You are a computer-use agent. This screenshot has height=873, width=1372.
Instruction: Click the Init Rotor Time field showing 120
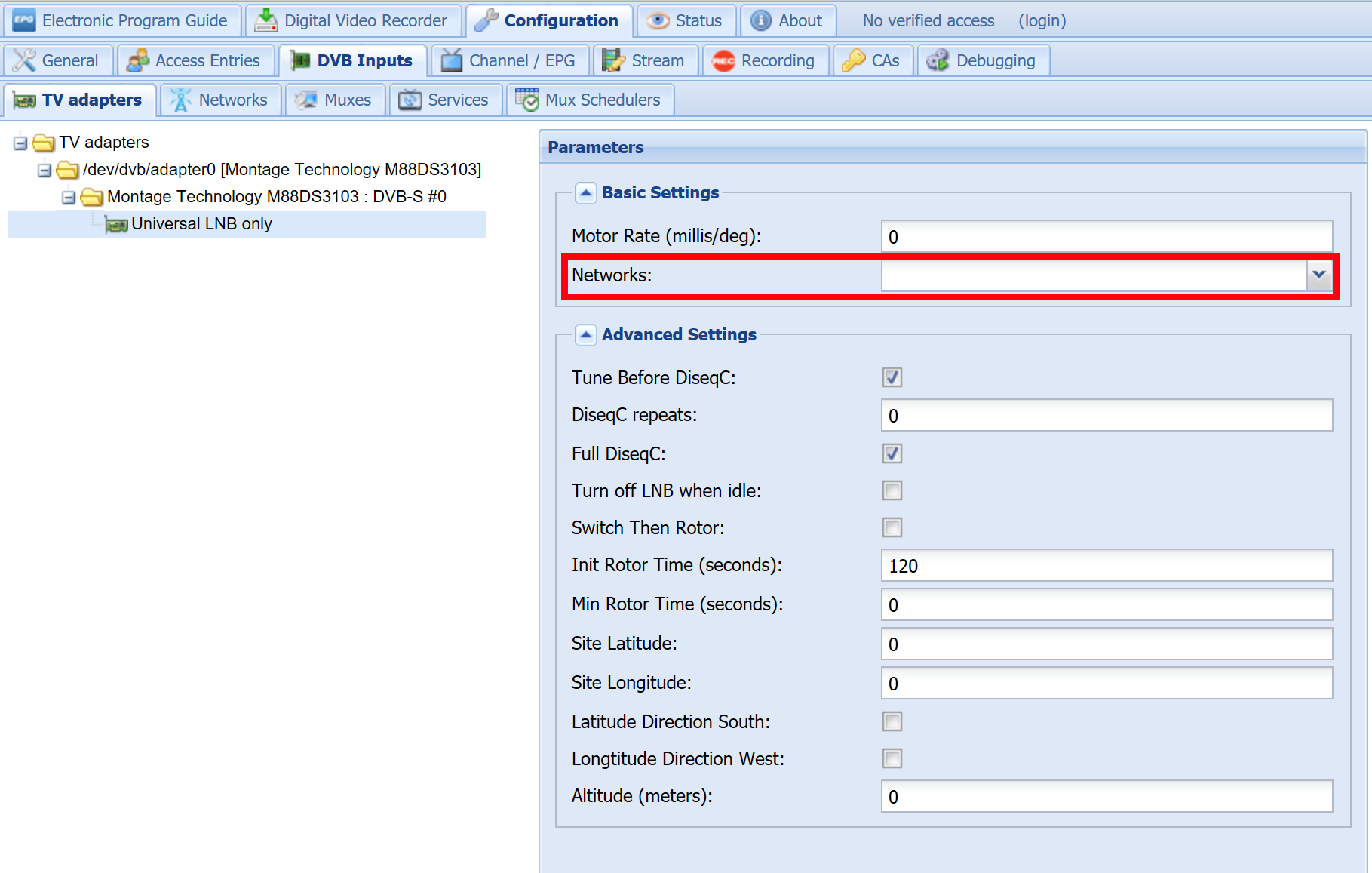click(1107, 565)
